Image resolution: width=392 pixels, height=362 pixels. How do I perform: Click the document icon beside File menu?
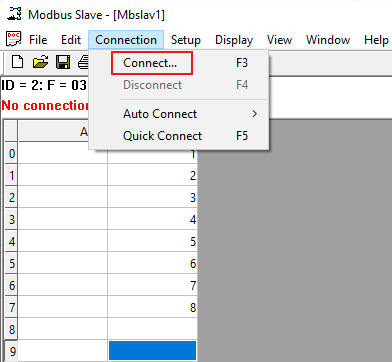[14, 39]
